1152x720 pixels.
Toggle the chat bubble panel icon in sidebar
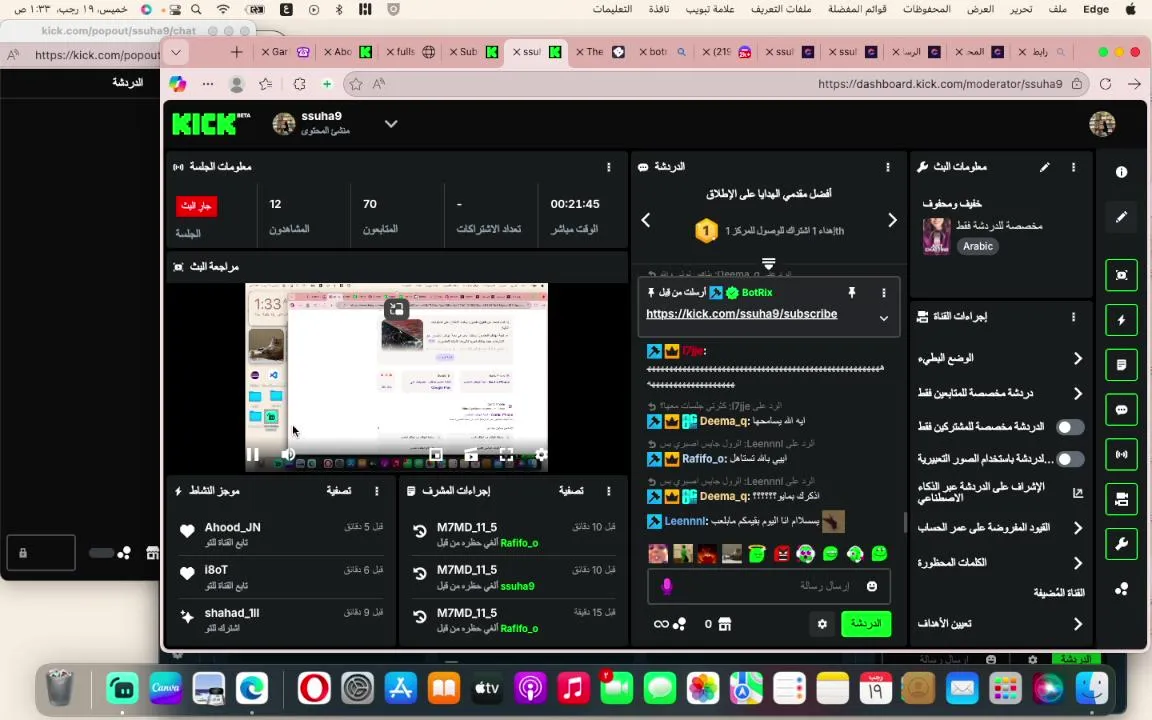1121,409
